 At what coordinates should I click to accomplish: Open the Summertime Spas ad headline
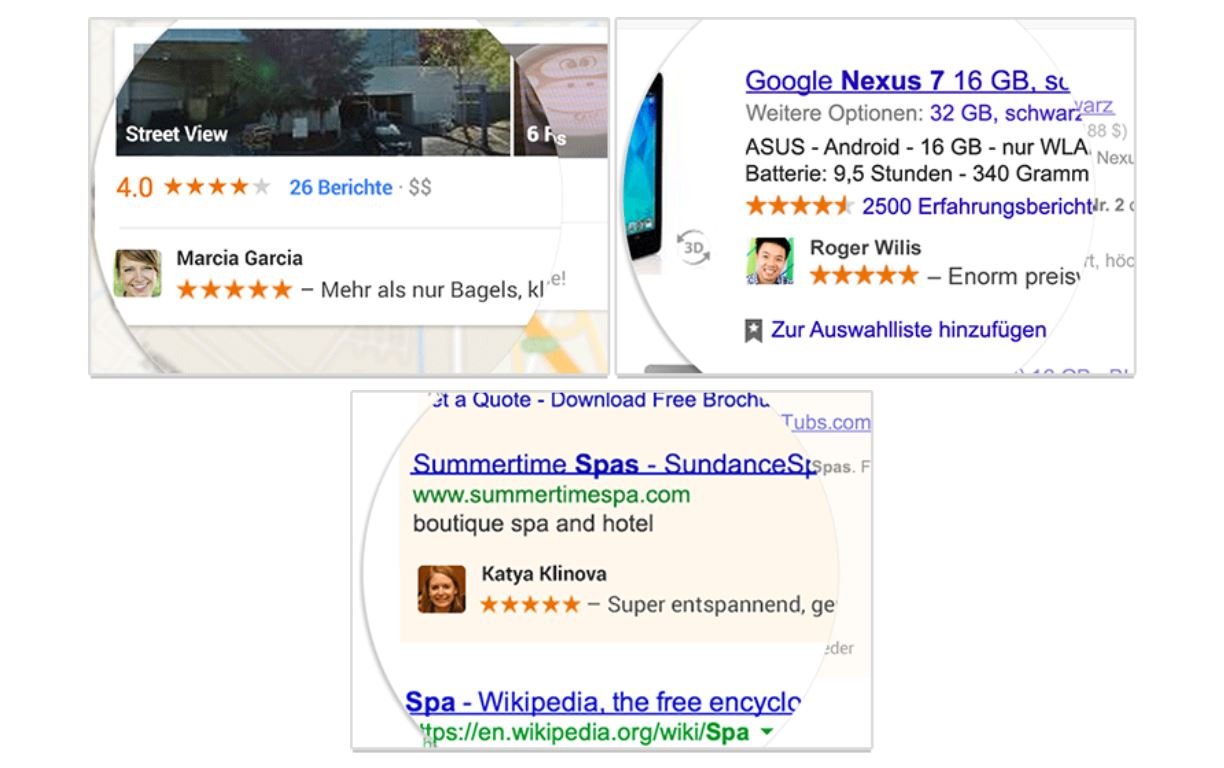pos(610,465)
